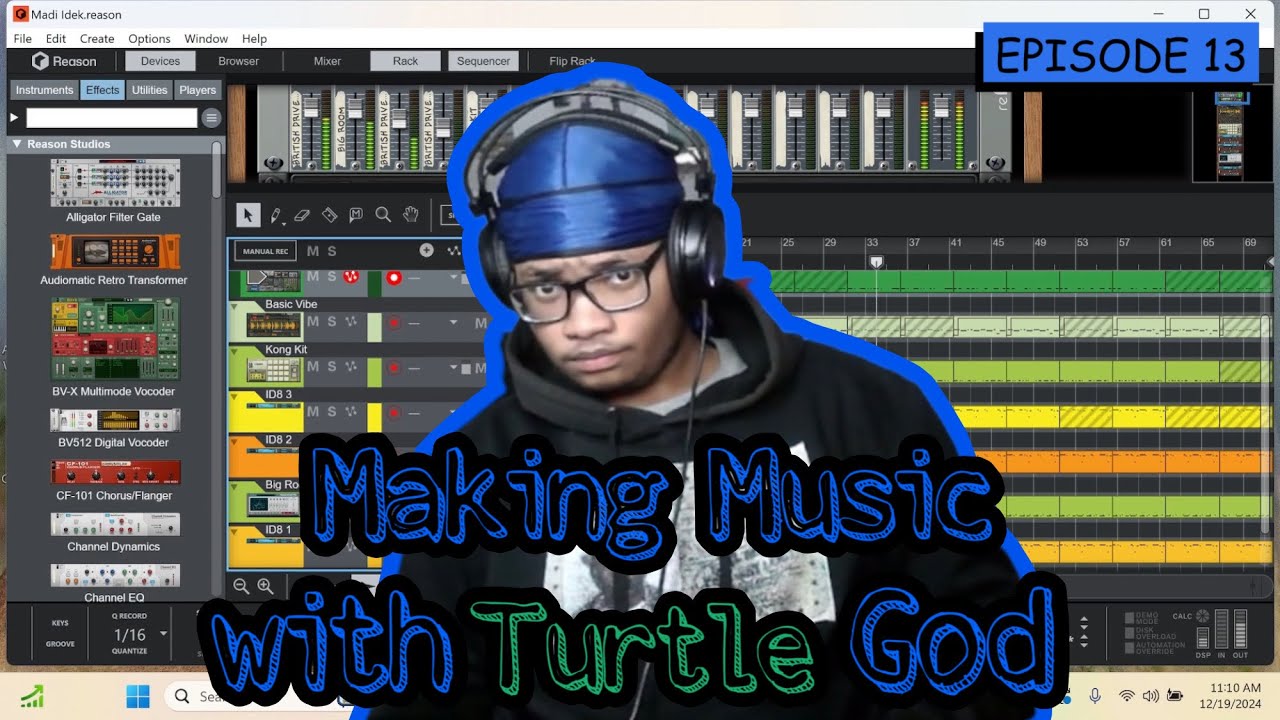Image resolution: width=1280 pixels, height=720 pixels.
Task: Open the taskbar volume control
Action: pos(1151,696)
